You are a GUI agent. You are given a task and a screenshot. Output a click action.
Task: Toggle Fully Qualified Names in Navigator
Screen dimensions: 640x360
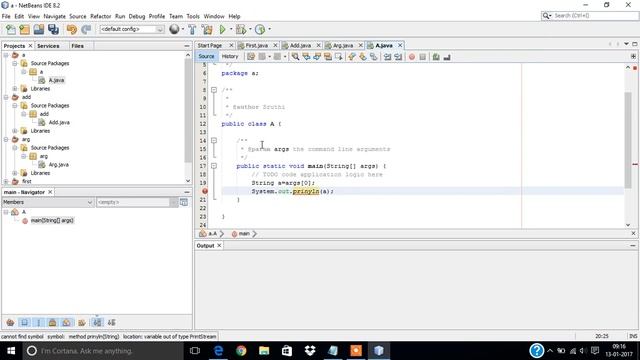tap(82, 323)
